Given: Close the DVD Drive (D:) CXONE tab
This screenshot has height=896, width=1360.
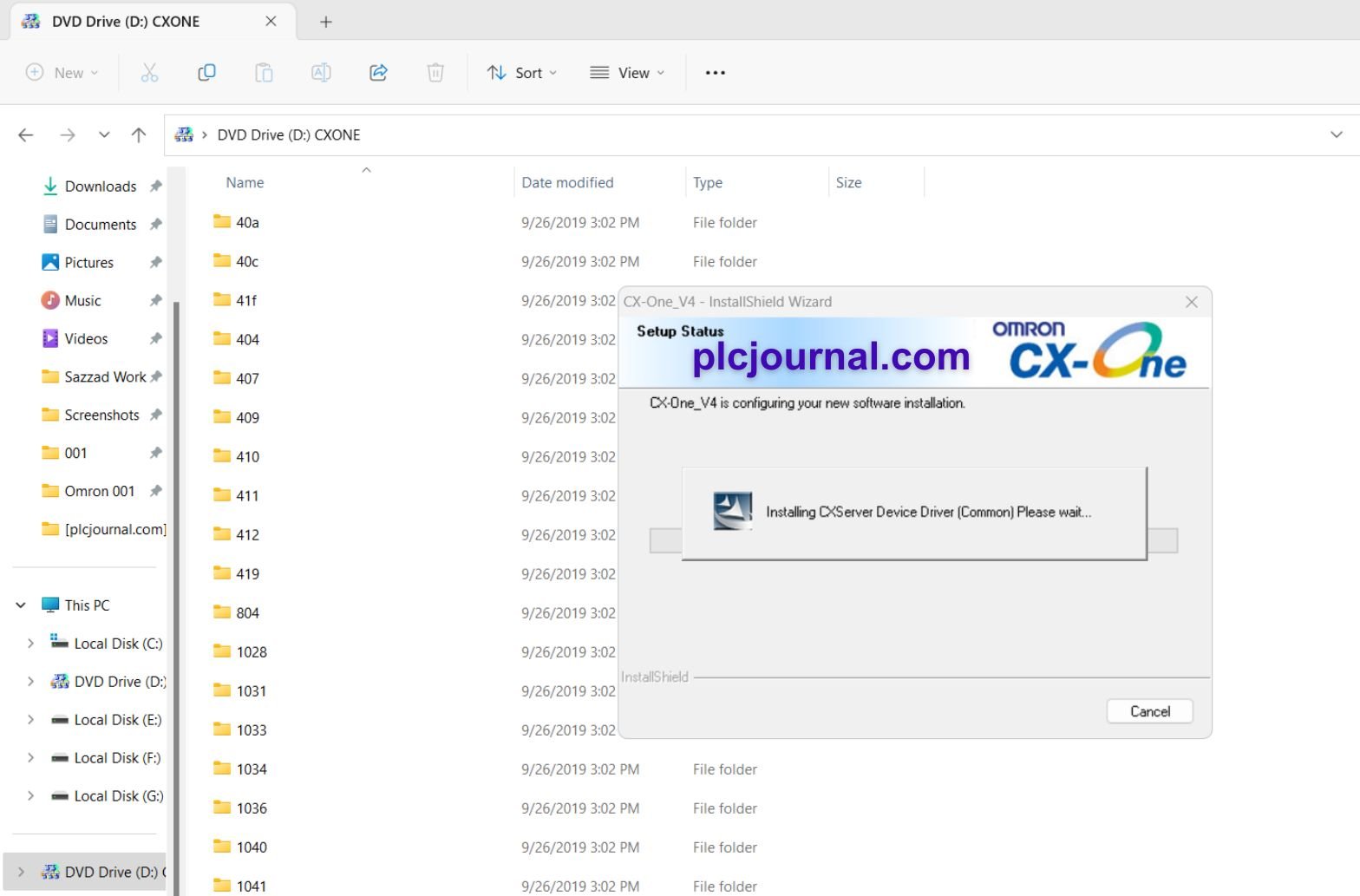Looking at the screenshot, I should tap(271, 22).
